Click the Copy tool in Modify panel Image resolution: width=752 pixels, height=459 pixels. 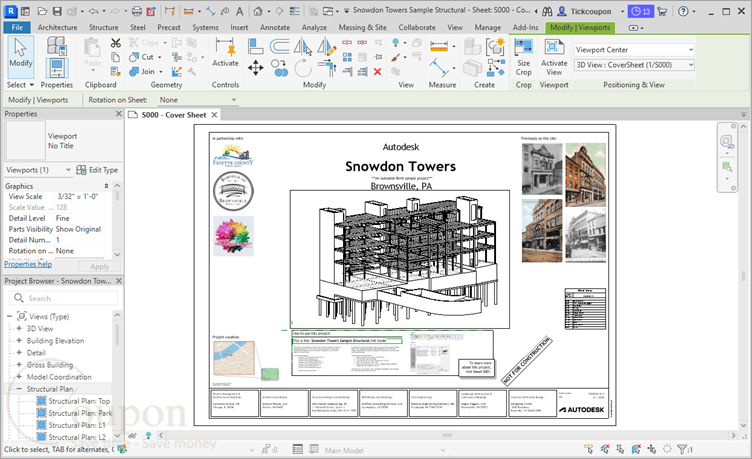pyautogui.click(x=279, y=68)
